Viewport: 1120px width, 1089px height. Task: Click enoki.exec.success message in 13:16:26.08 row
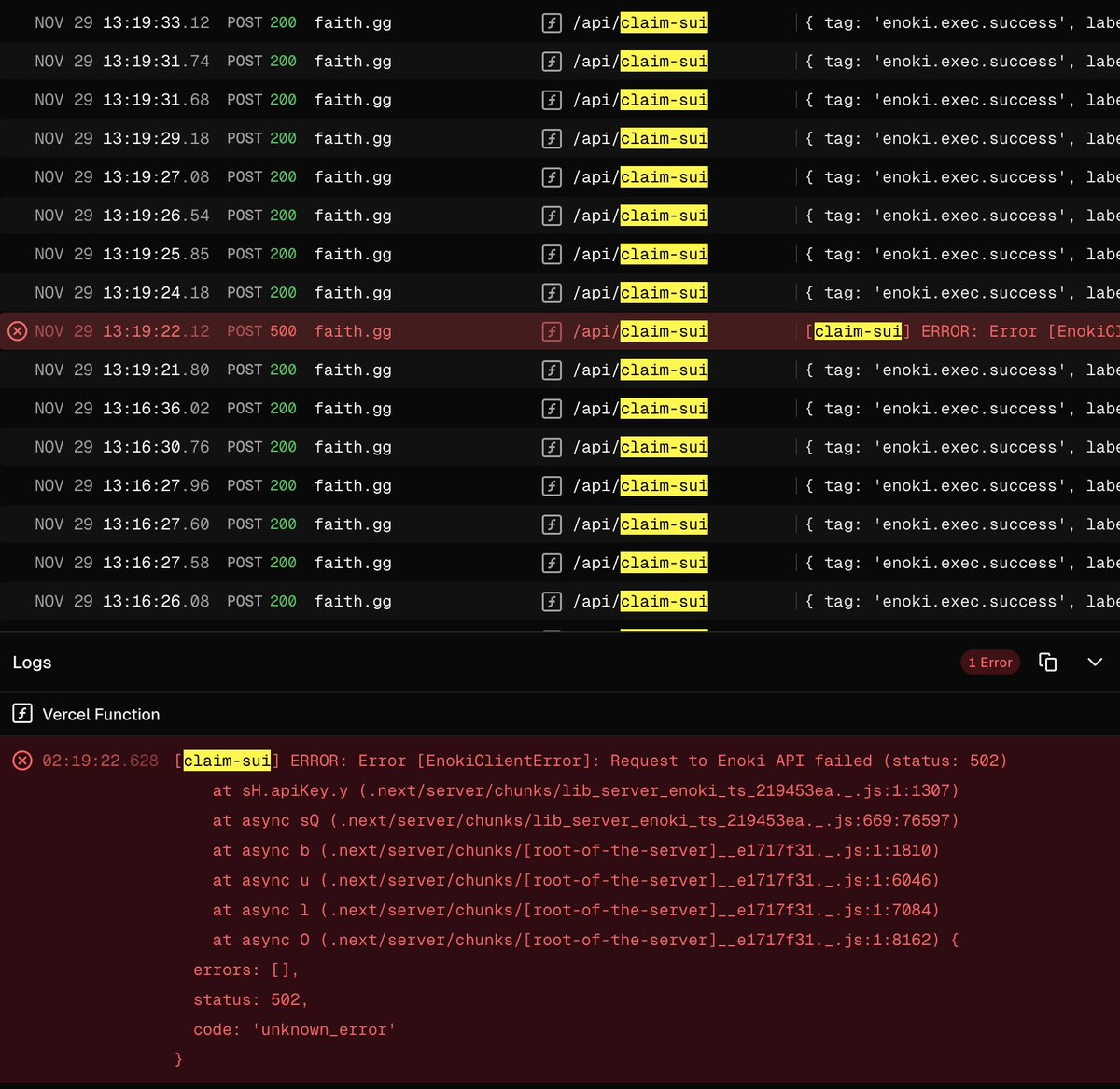962,602
